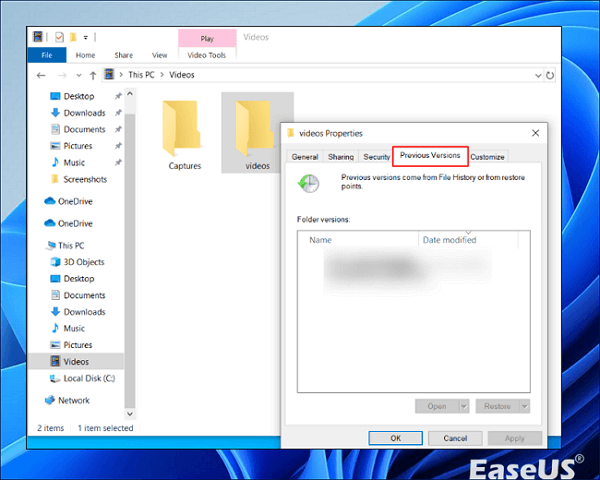Open pinned Music in Quick access

[74, 163]
